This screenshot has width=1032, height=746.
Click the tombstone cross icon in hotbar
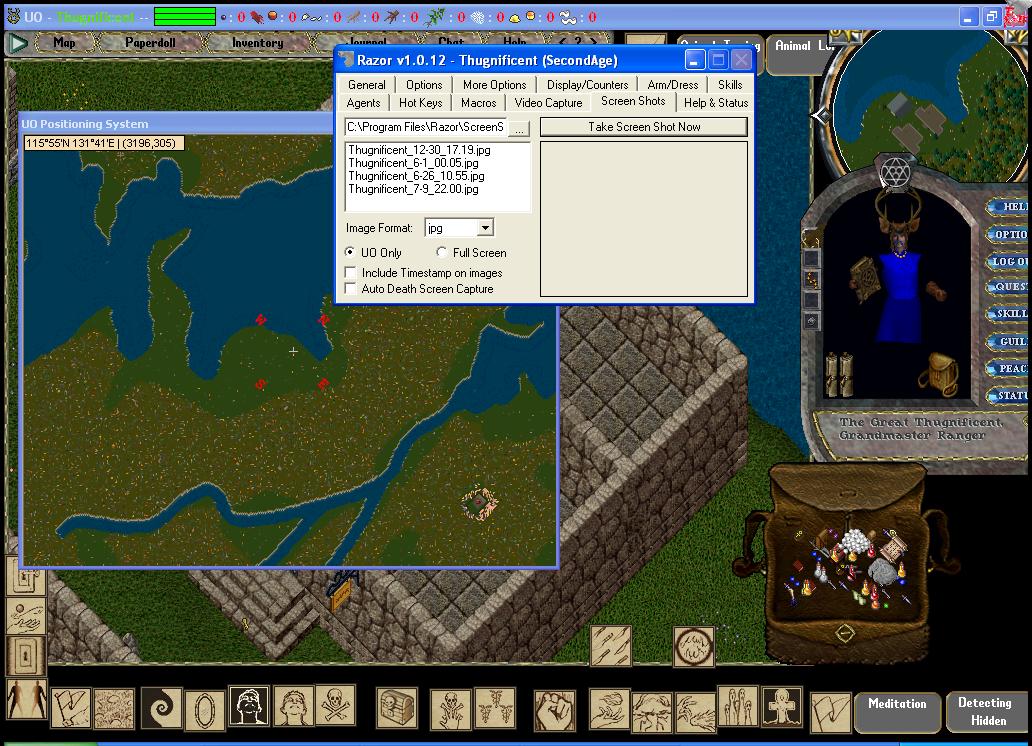[781, 708]
